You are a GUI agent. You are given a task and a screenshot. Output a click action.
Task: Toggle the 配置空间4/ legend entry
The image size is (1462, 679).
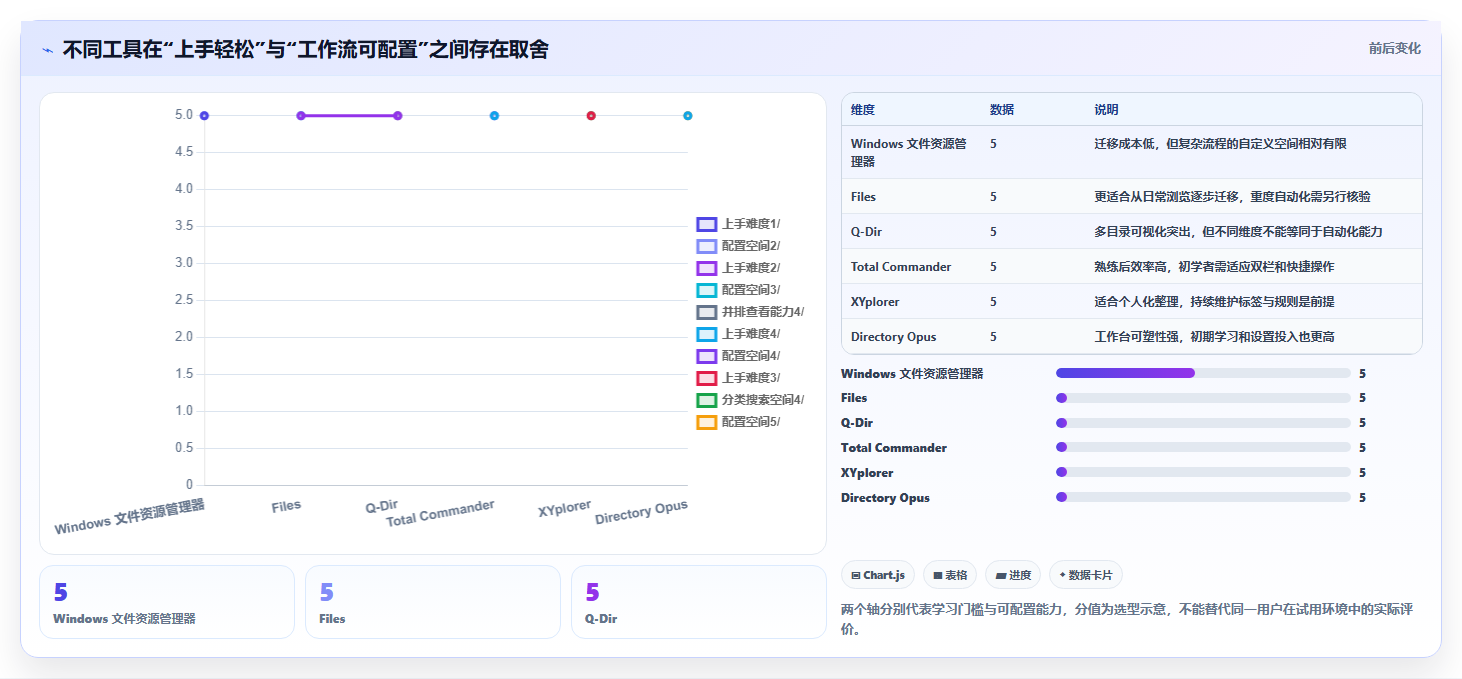pos(738,356)
